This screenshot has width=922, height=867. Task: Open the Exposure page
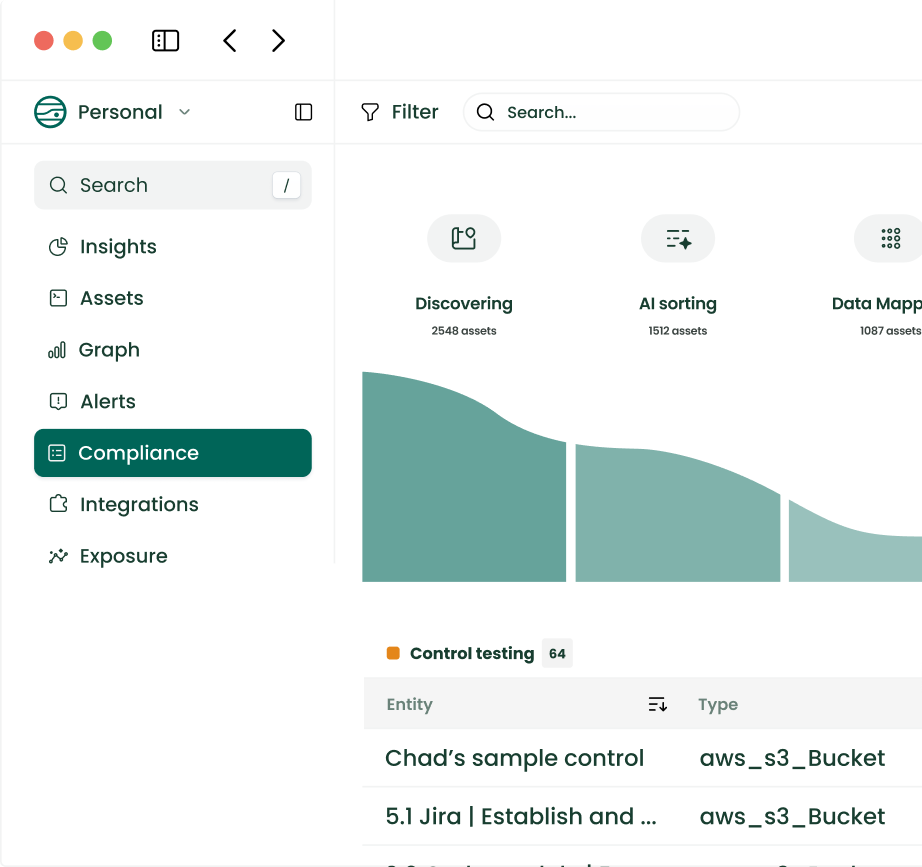pyautogui.click(x=124, y=556)
